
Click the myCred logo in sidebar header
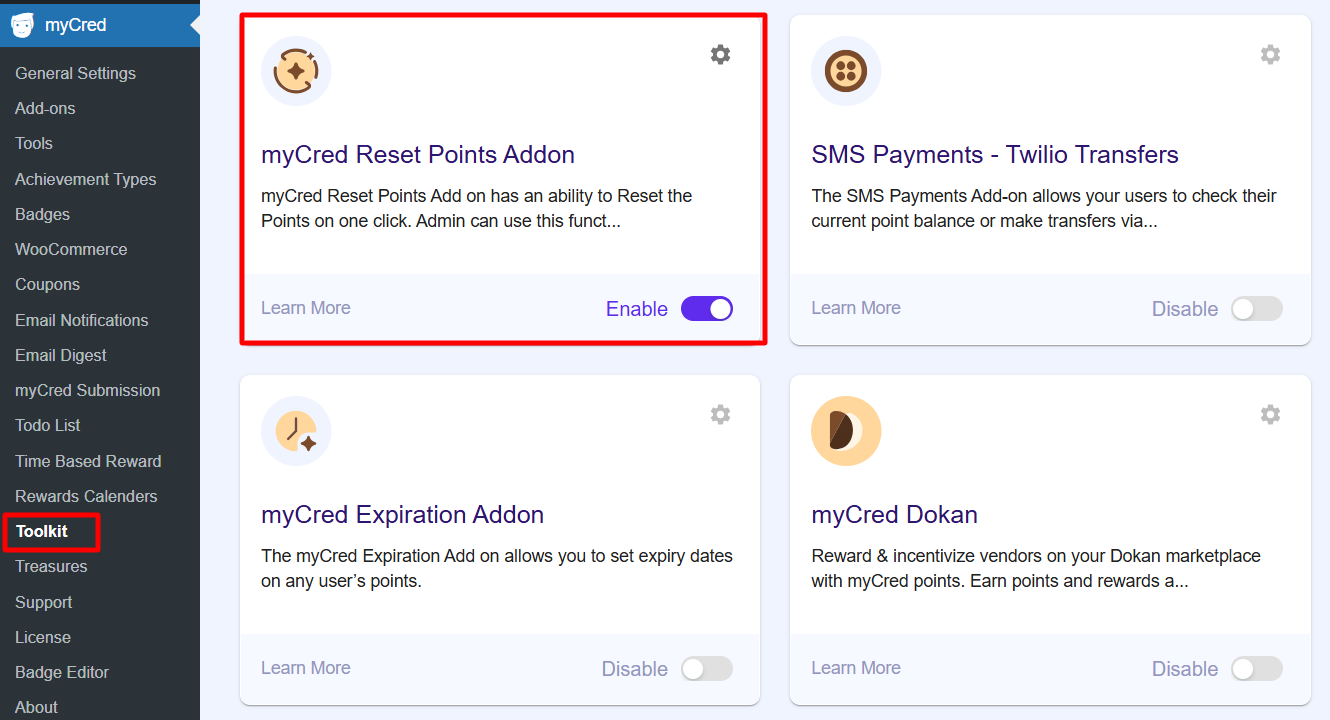tap(22, 25)
